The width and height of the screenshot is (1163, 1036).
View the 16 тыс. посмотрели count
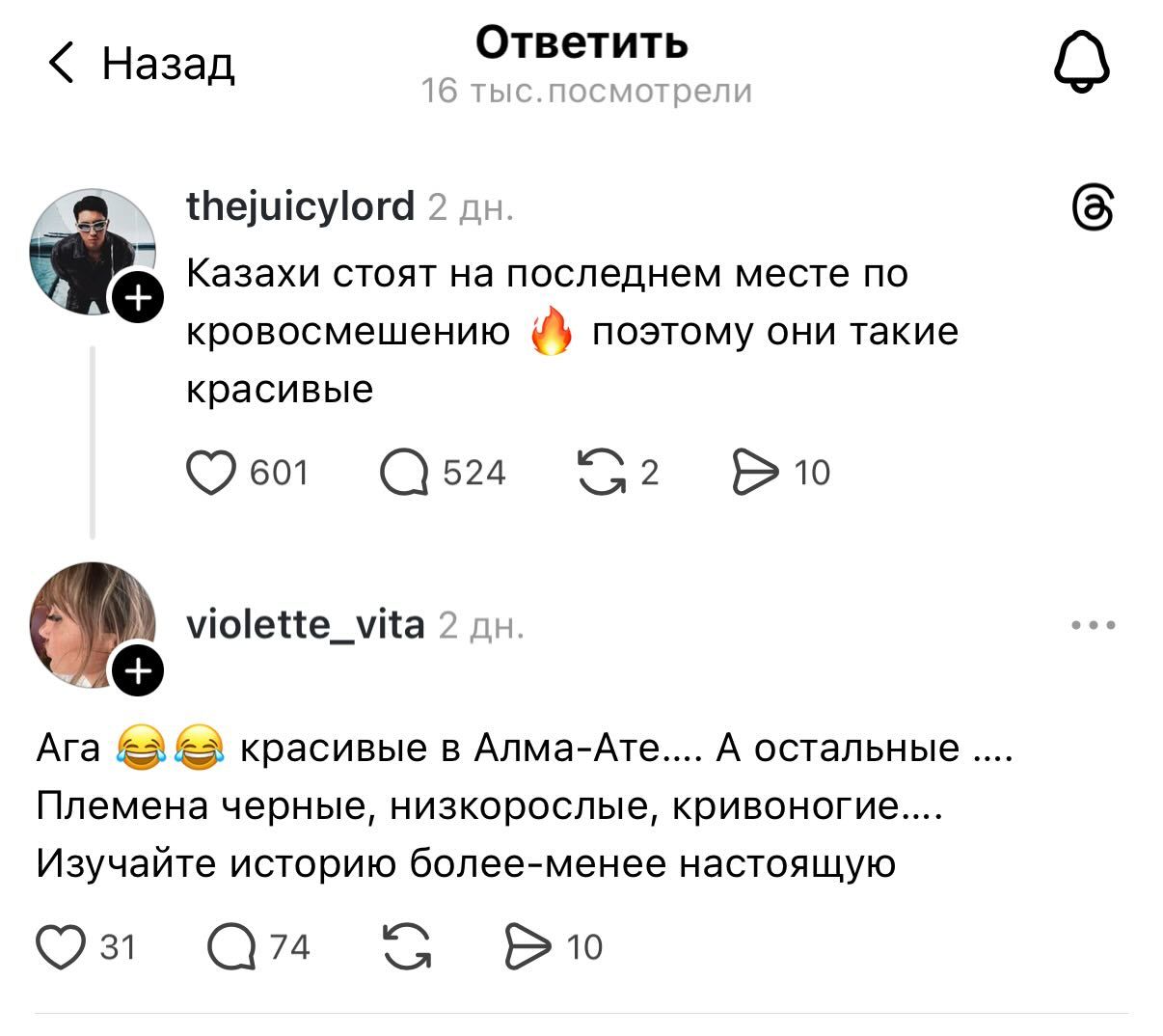[x=586, y=91]
